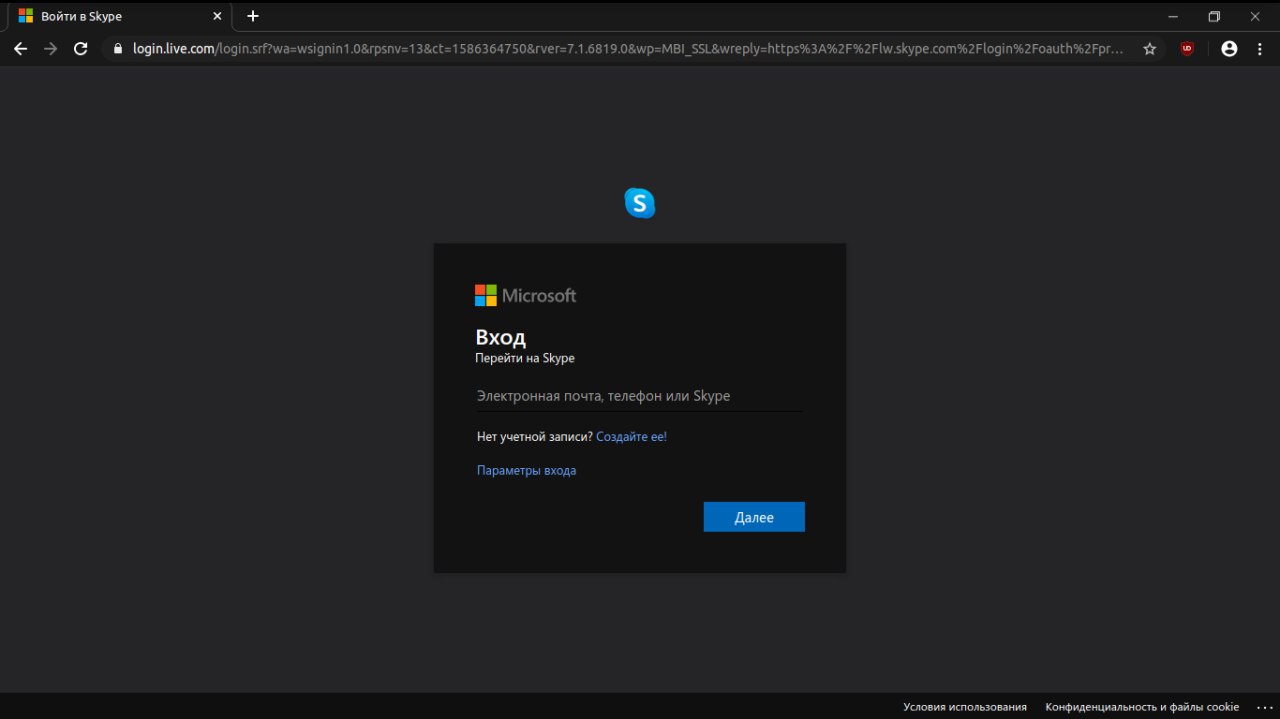The width and height of the screenshot is (1280, 719).
Task: Click the browser forward arrow
Action: pyautogui.click(x=50, y=48)
